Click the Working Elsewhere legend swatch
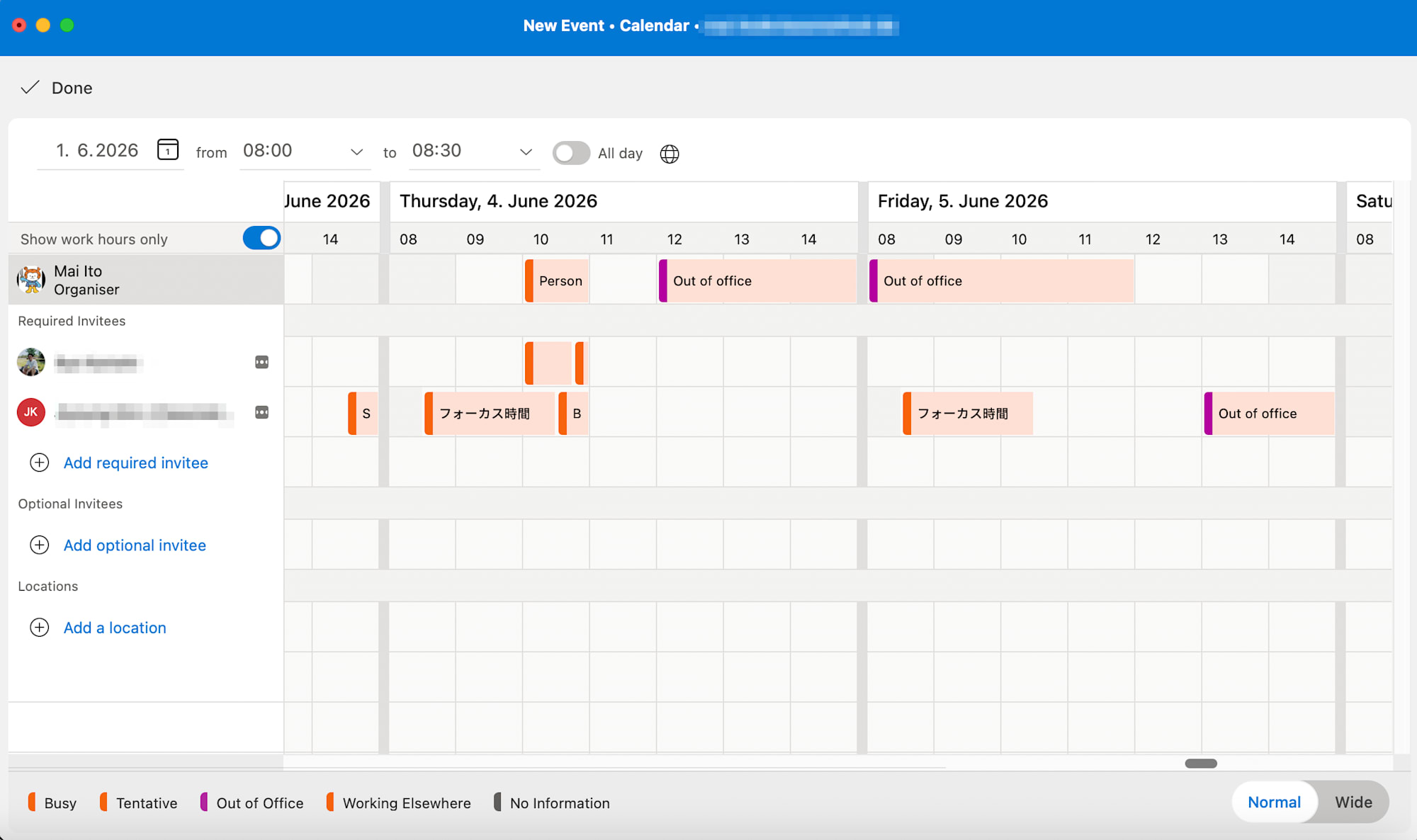 tap(330, 802)
